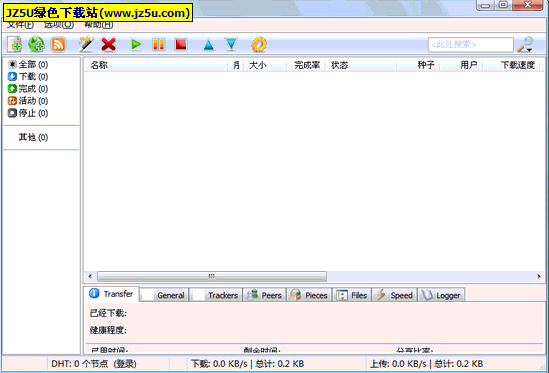Close the application window
The height and width of the screenshot is (373, 549).
pos(527,5)
